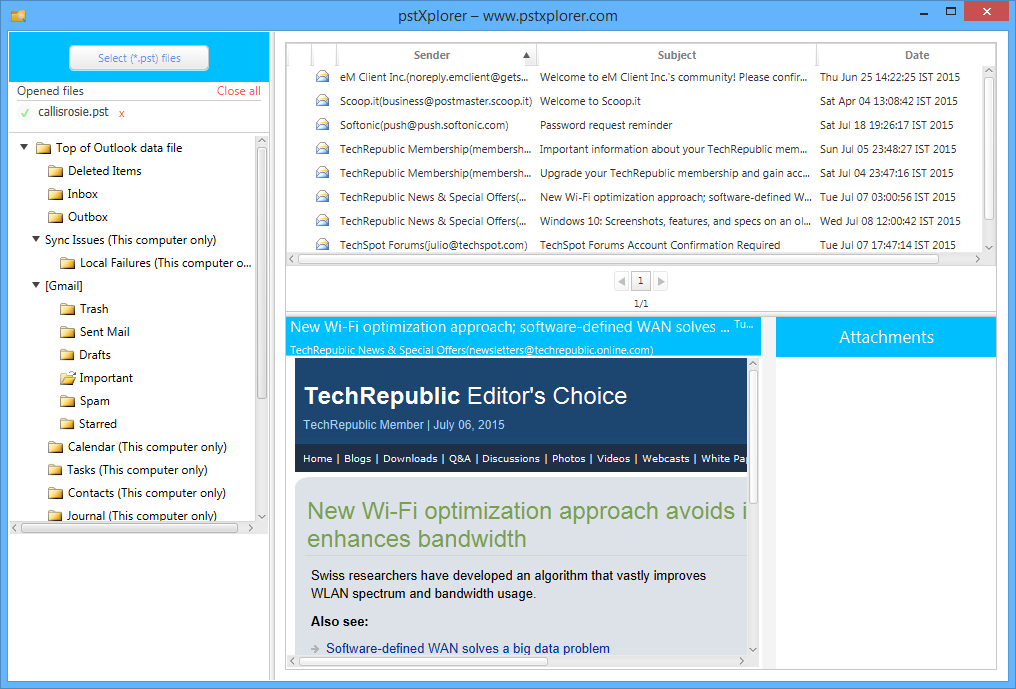
Task: Click the Sent Mail folder icon
Action: tap(67, 332)
